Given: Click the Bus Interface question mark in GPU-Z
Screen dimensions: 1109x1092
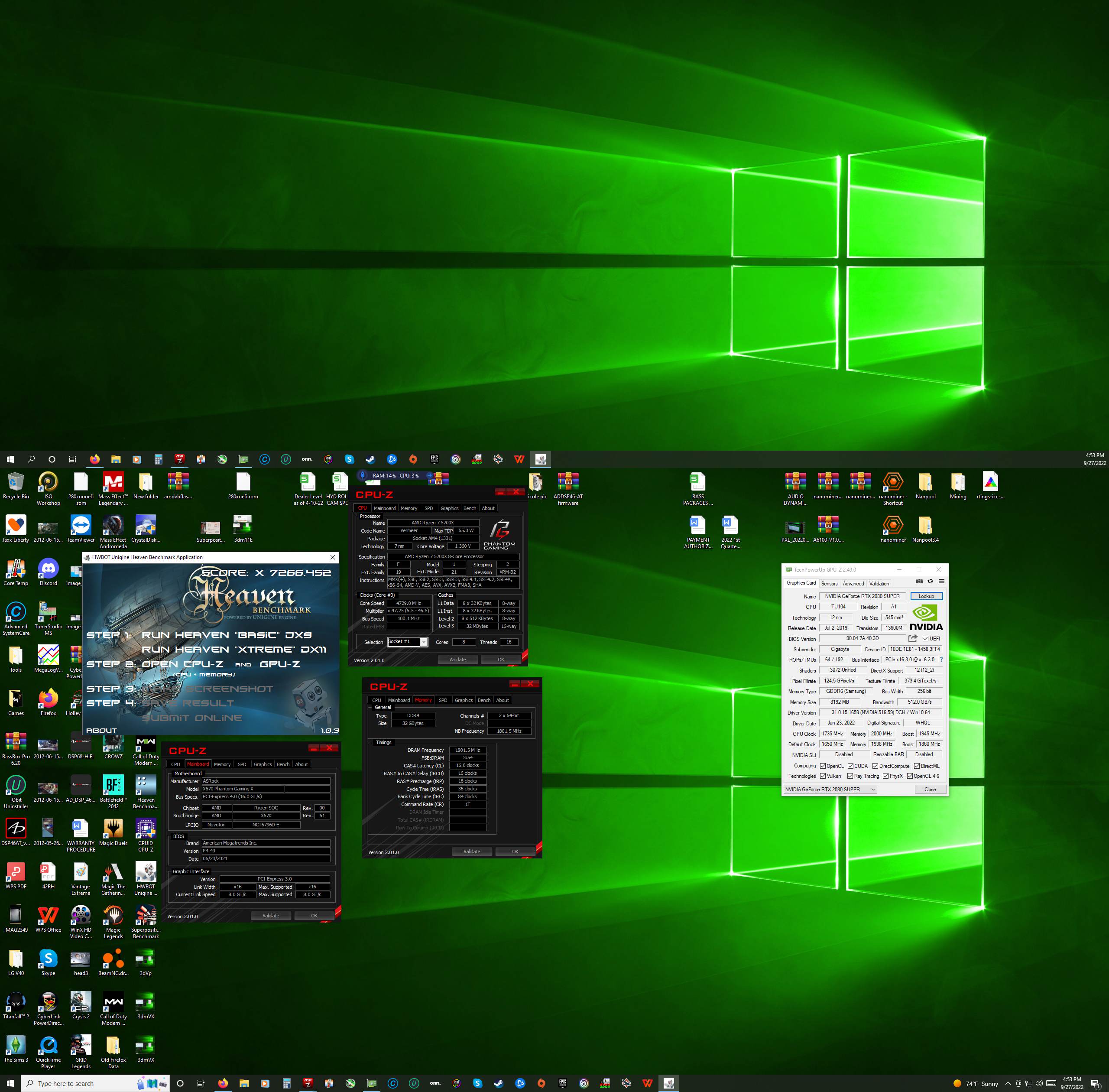Looking at the screenshot, I should 941,660.
